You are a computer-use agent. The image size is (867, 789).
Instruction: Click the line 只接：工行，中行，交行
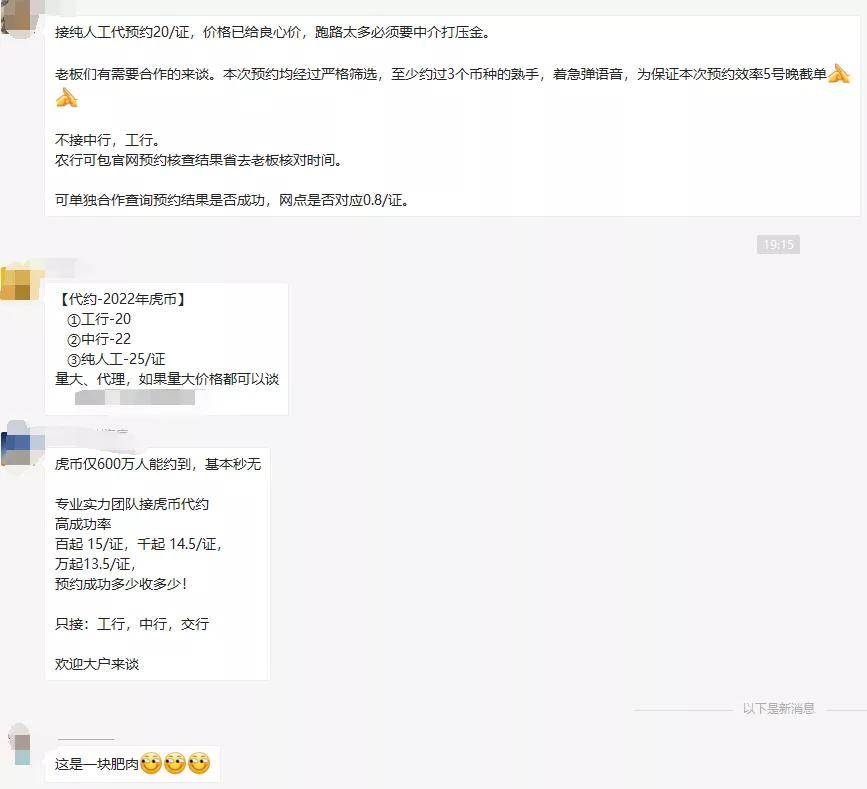tap(132, 624)
